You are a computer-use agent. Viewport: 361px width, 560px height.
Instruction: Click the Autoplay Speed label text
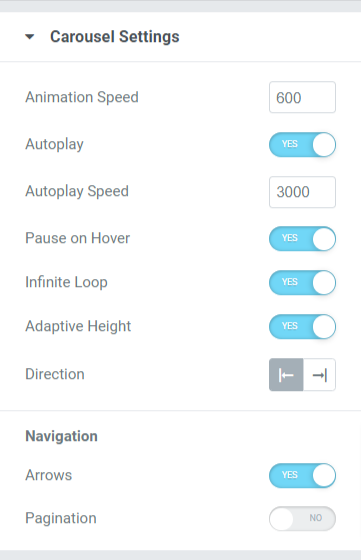click(77, 191)
